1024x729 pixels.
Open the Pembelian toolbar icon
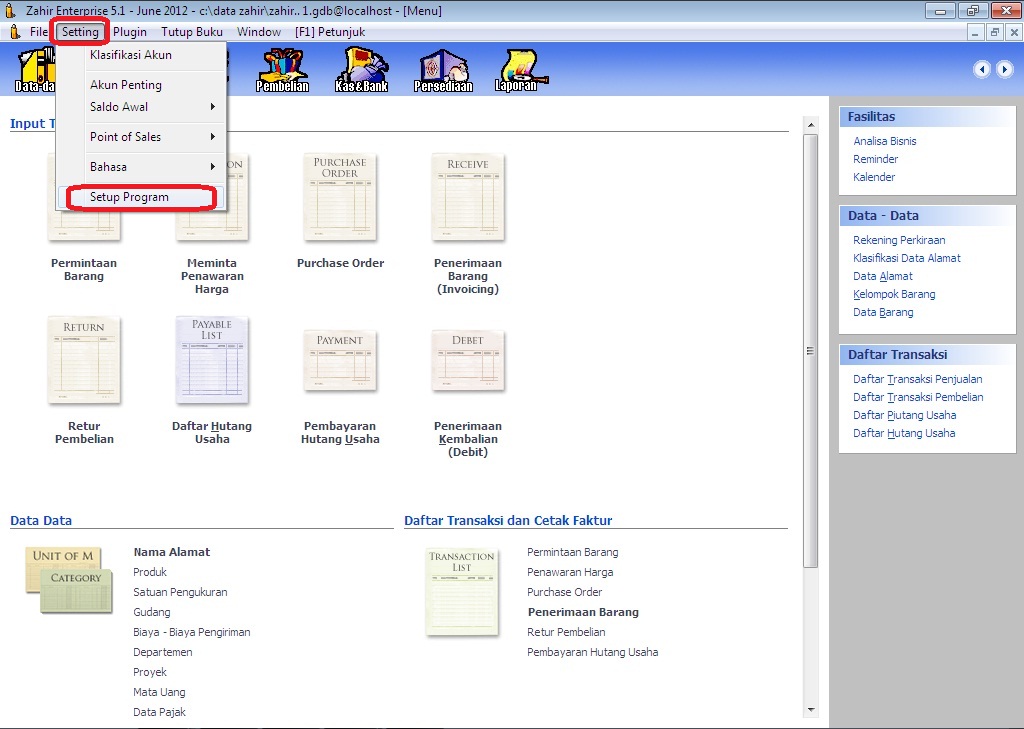282,69
